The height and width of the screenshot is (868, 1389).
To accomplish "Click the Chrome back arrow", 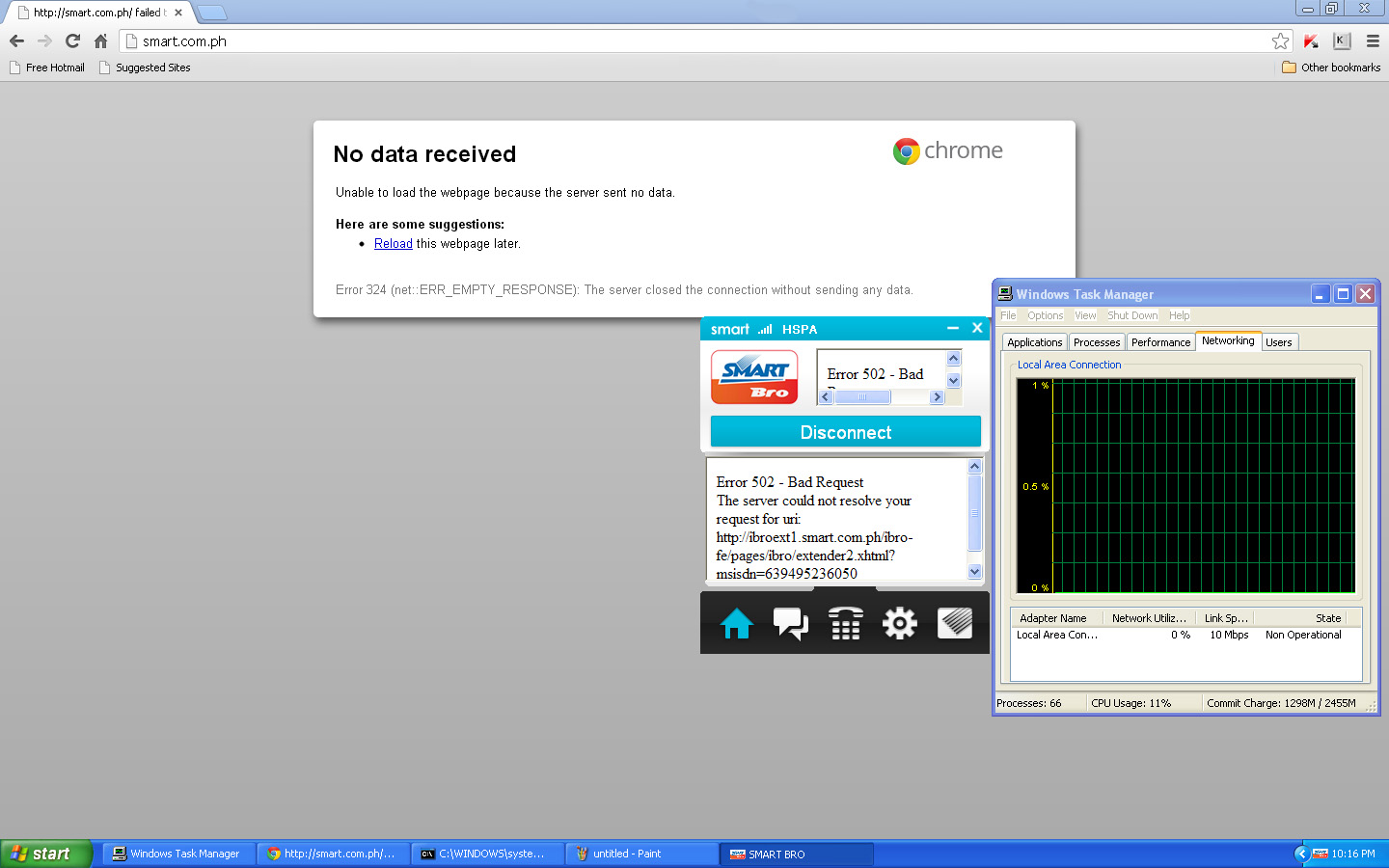I will (x=16, y=41).
